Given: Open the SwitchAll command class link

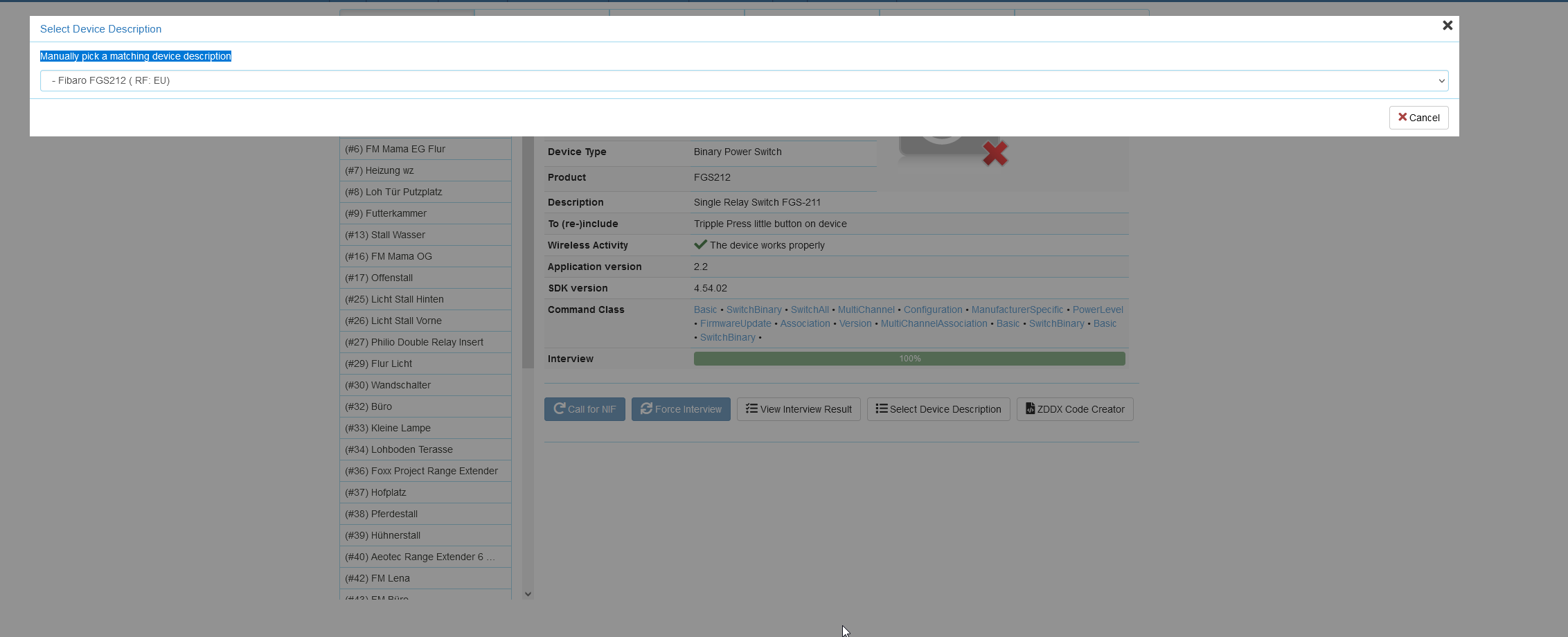Looking at the screenshot, I should click(810, 309).
